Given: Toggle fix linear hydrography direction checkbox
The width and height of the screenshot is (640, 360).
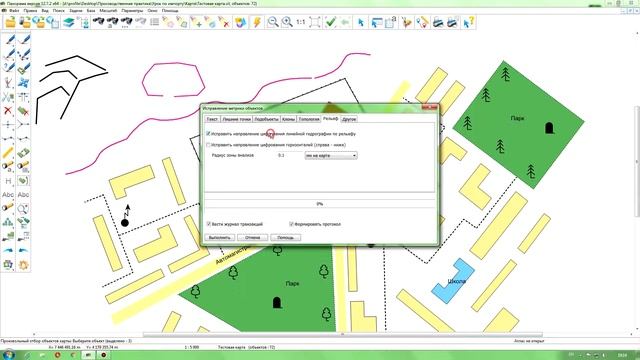Looking at the screenshot, I should pos(208,133).
